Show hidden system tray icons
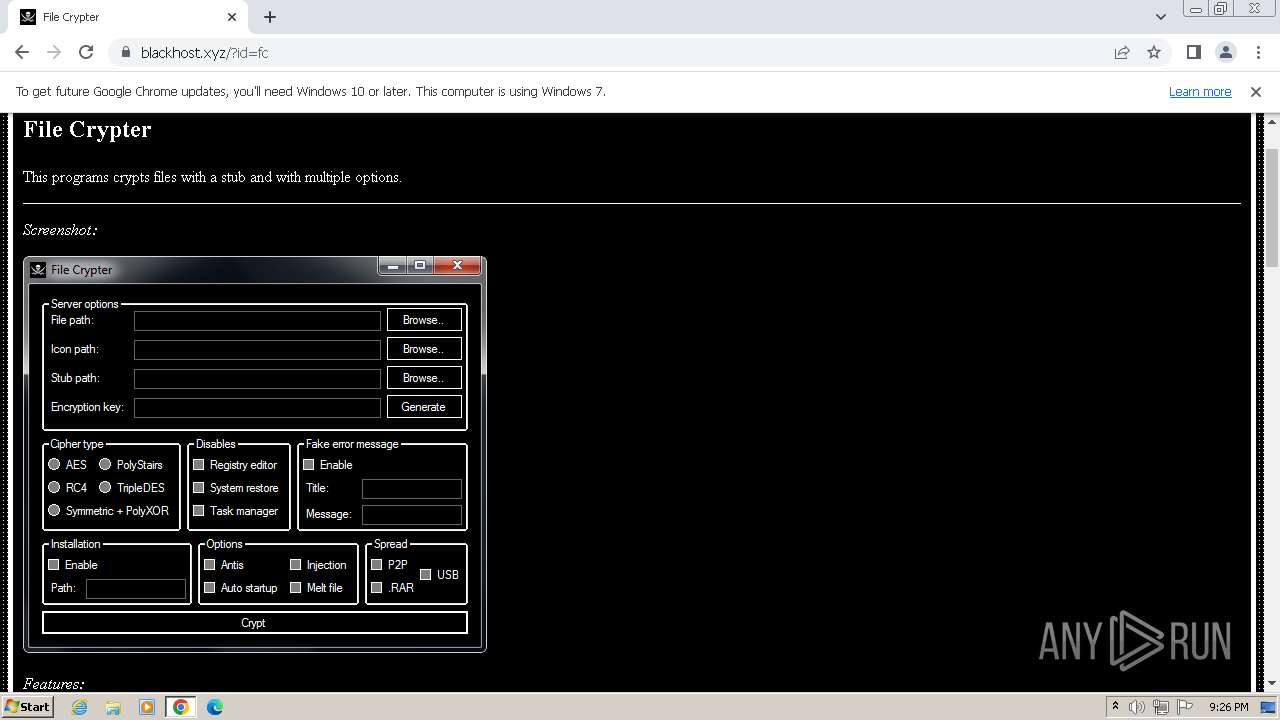 [1115, 706]
